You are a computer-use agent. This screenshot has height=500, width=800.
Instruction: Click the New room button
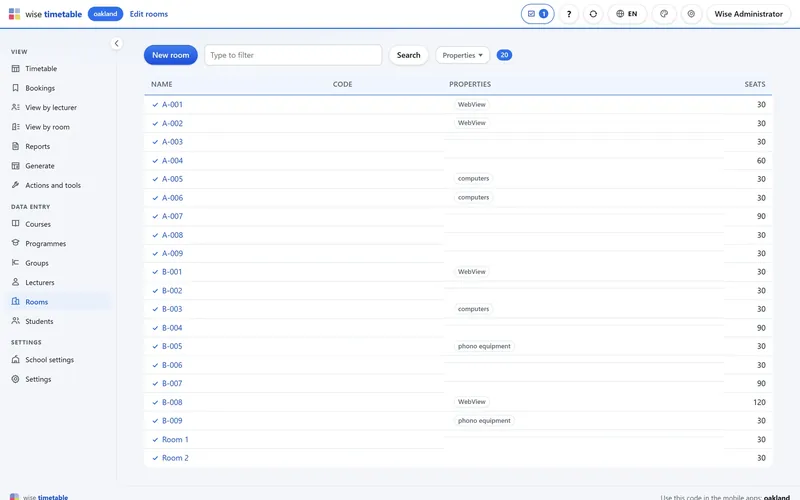click(170, 55)
